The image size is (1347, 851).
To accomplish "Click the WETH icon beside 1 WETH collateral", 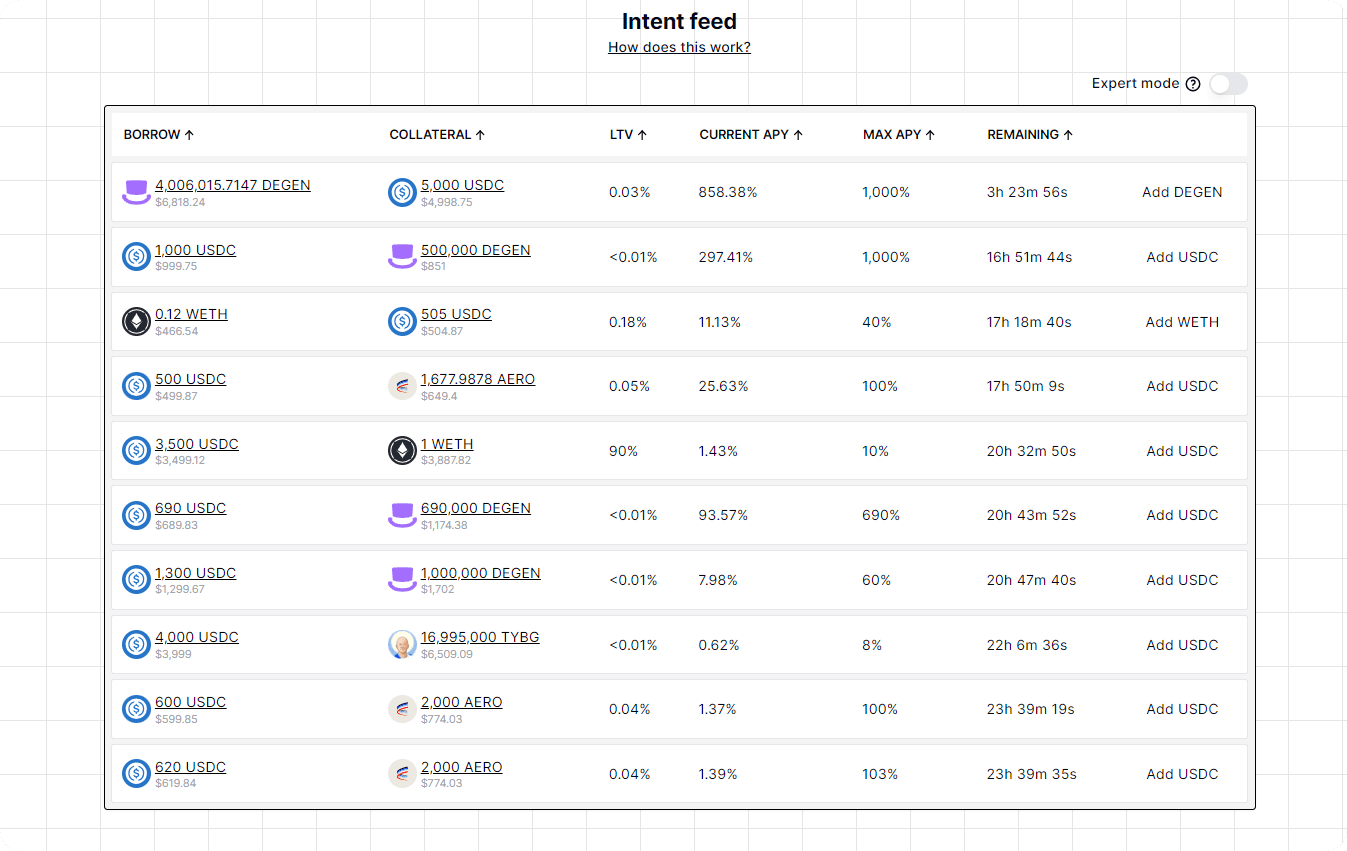I will pyautogui.click(x=402, y=451).
